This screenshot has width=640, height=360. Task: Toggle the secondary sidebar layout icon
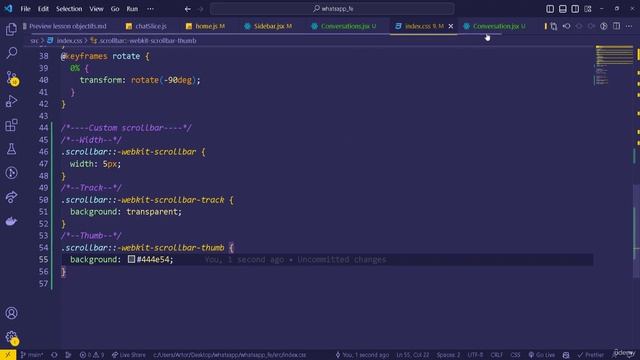pyautogui.click(x=575, y=9)
